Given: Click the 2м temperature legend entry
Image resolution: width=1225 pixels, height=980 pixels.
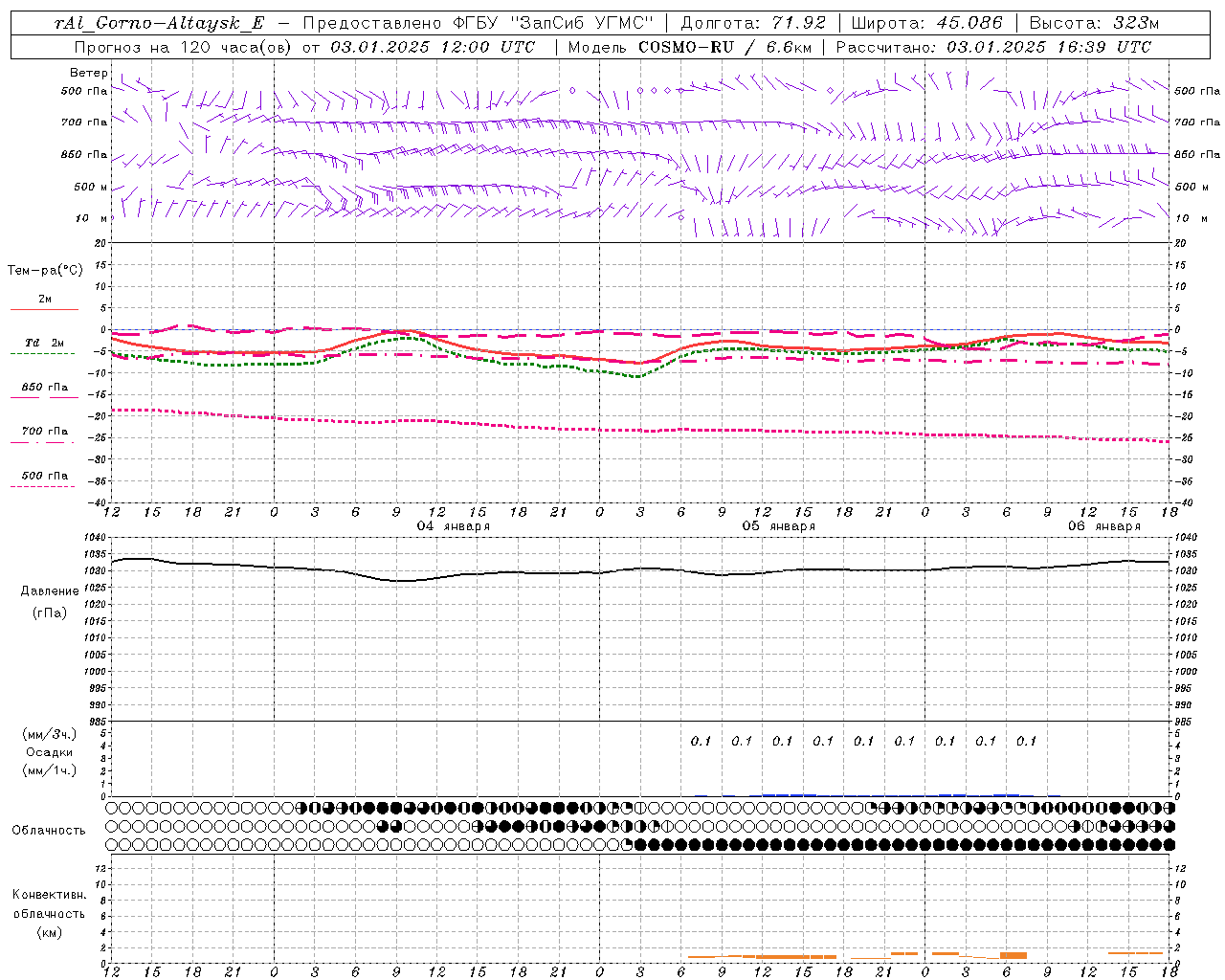Looking at the screenshot, I should coord(45,299).
